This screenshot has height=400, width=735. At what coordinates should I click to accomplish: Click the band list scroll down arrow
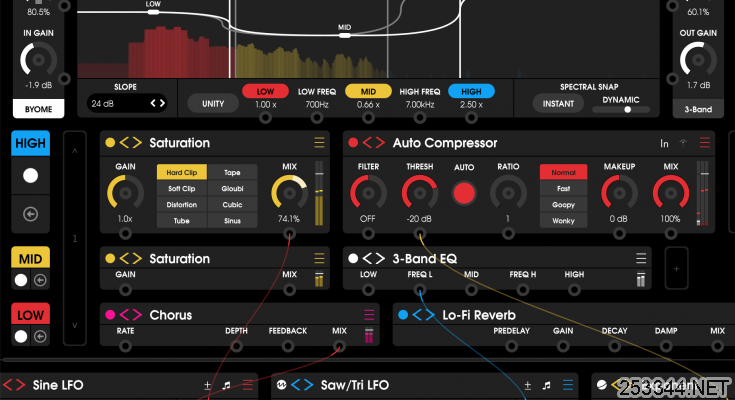coord(75,325)
